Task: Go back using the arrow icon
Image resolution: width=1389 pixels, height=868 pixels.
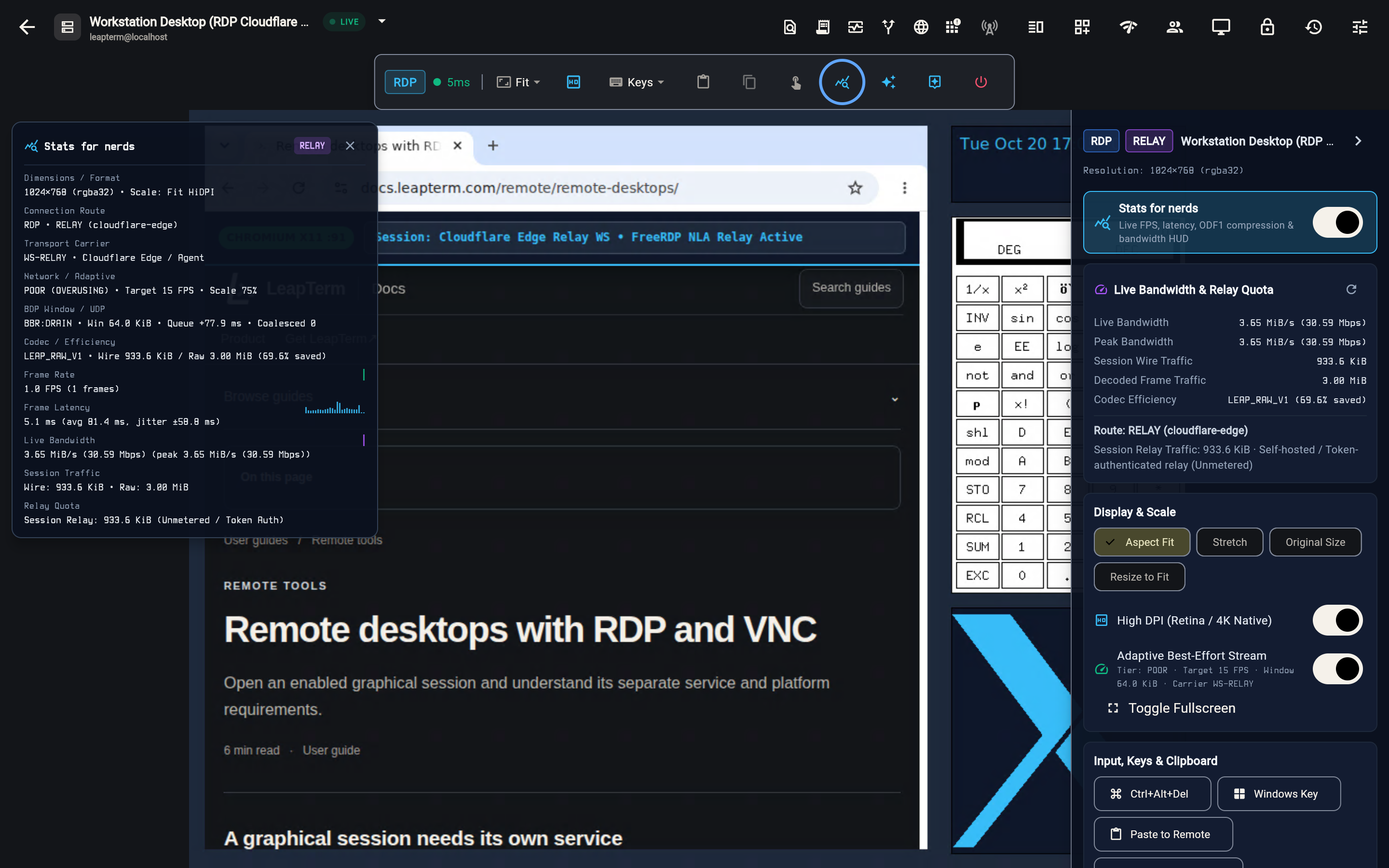Action: coord(27,27)
